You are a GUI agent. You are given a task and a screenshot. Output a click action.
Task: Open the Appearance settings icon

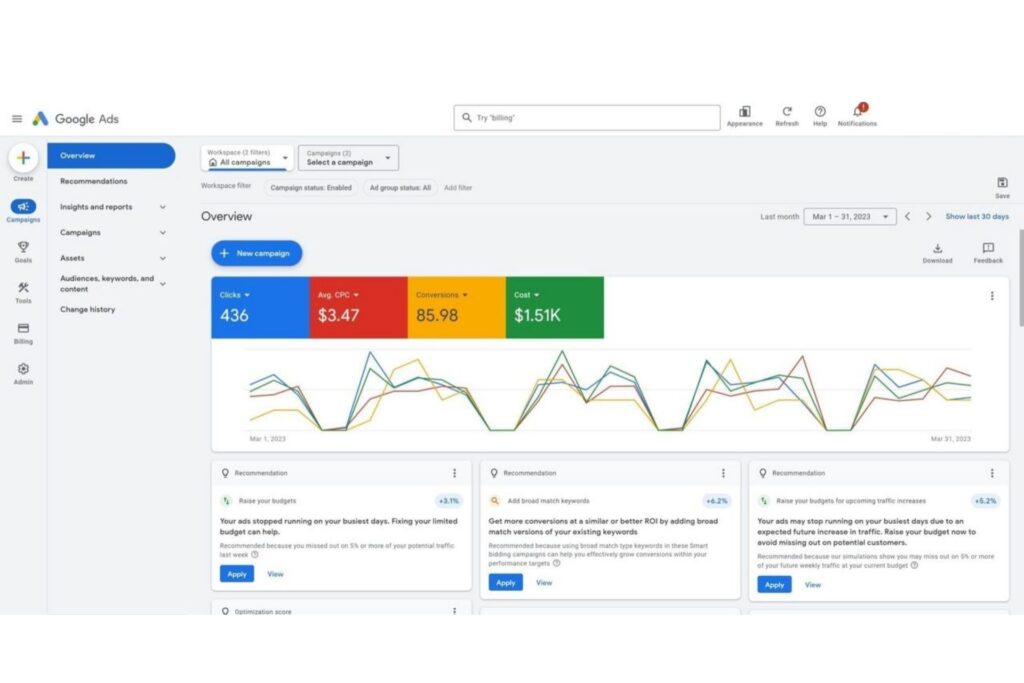coord(744,112)
